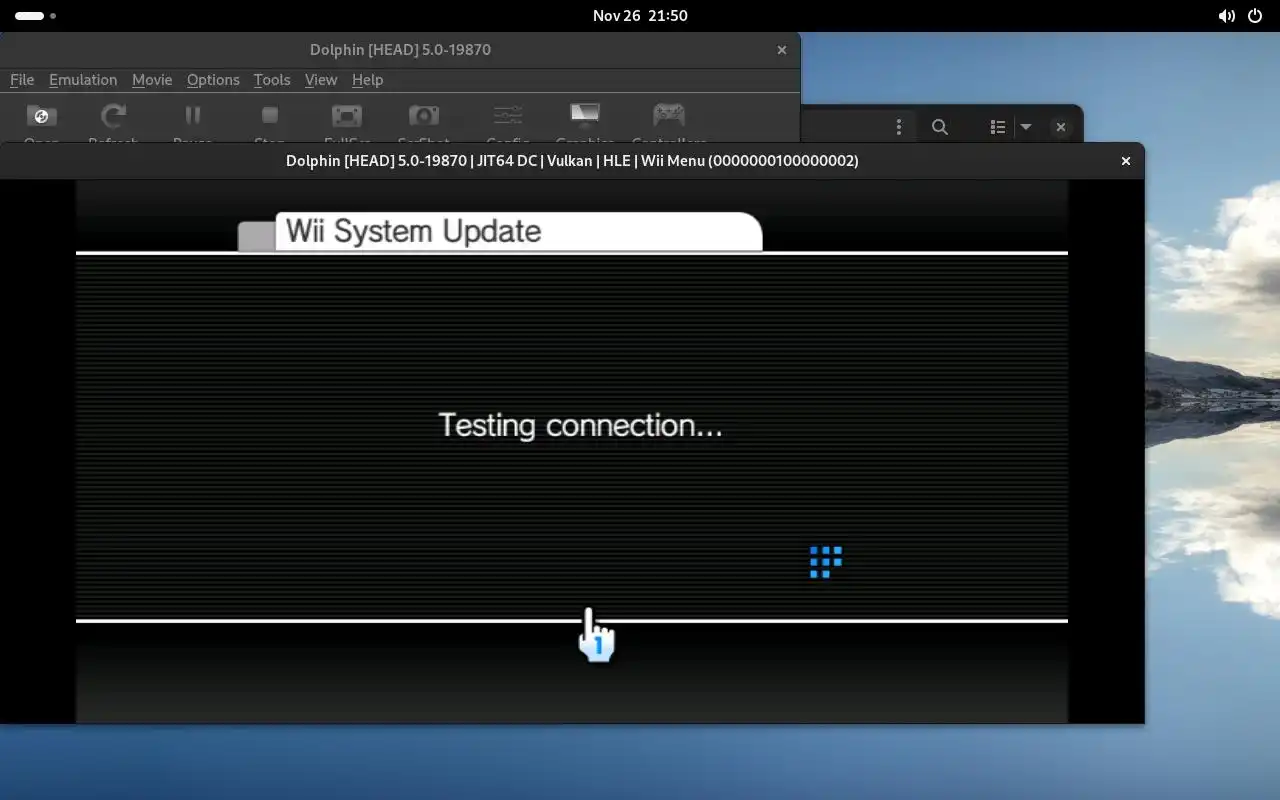
Task: Click the list view icon in background window
Action: (998, 127)
